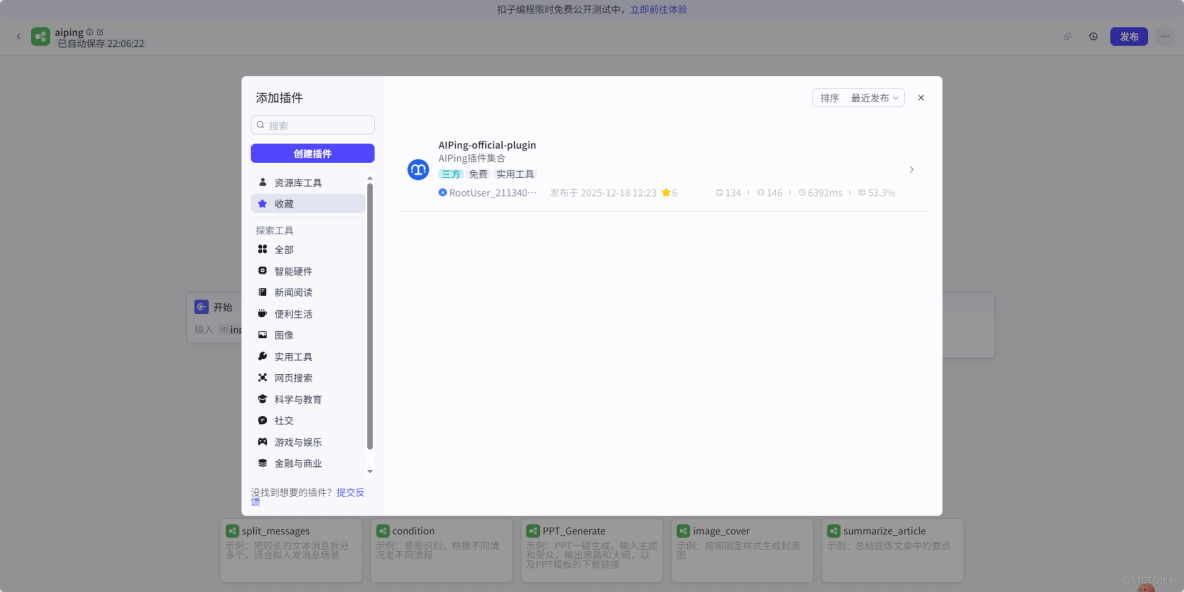
Task: Click the plugin search input field
Action: 312,124
